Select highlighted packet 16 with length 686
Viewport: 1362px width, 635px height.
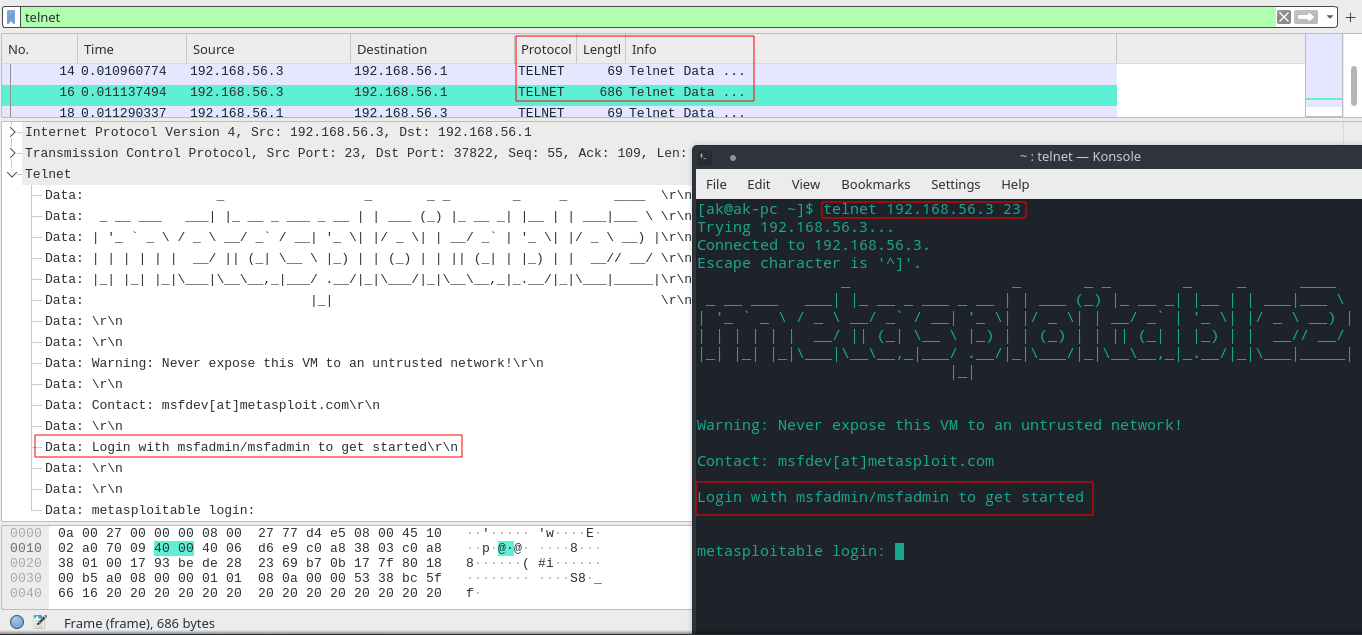point(558,92)
